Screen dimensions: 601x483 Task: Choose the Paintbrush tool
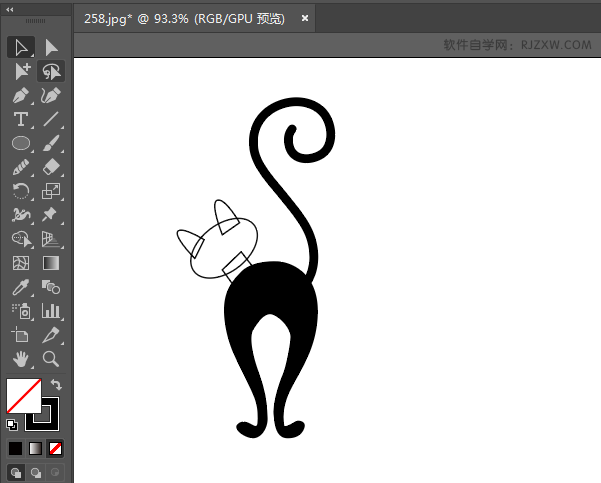pyautogui.click(x=51, y=143)
